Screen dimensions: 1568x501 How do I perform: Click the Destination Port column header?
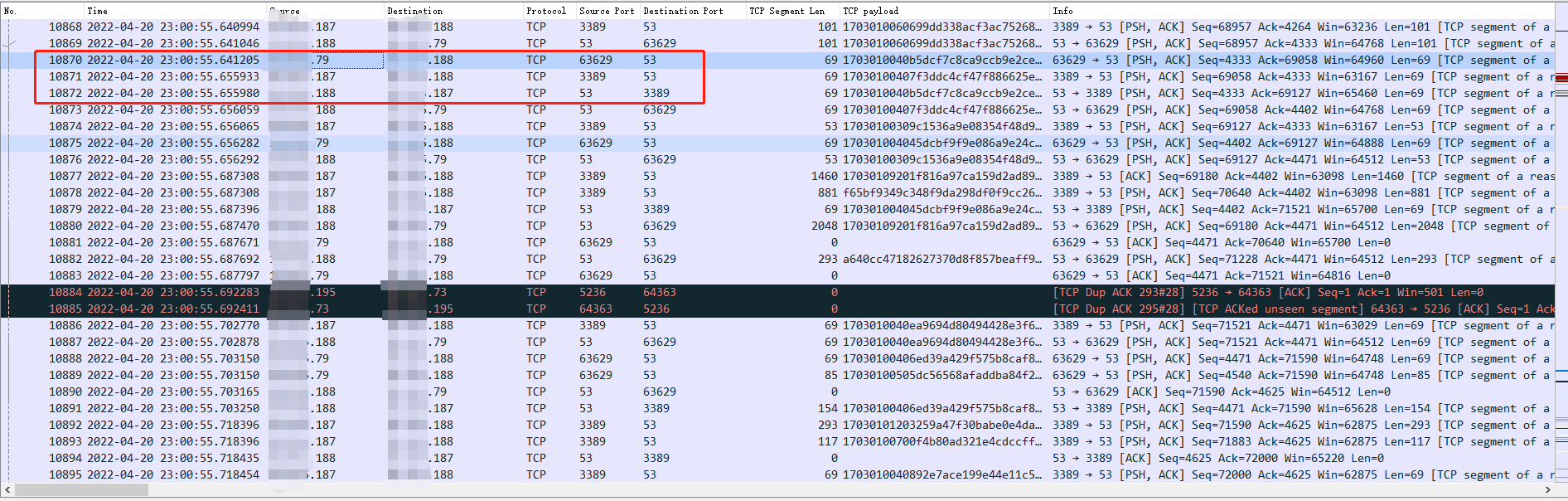coord(683,11)
